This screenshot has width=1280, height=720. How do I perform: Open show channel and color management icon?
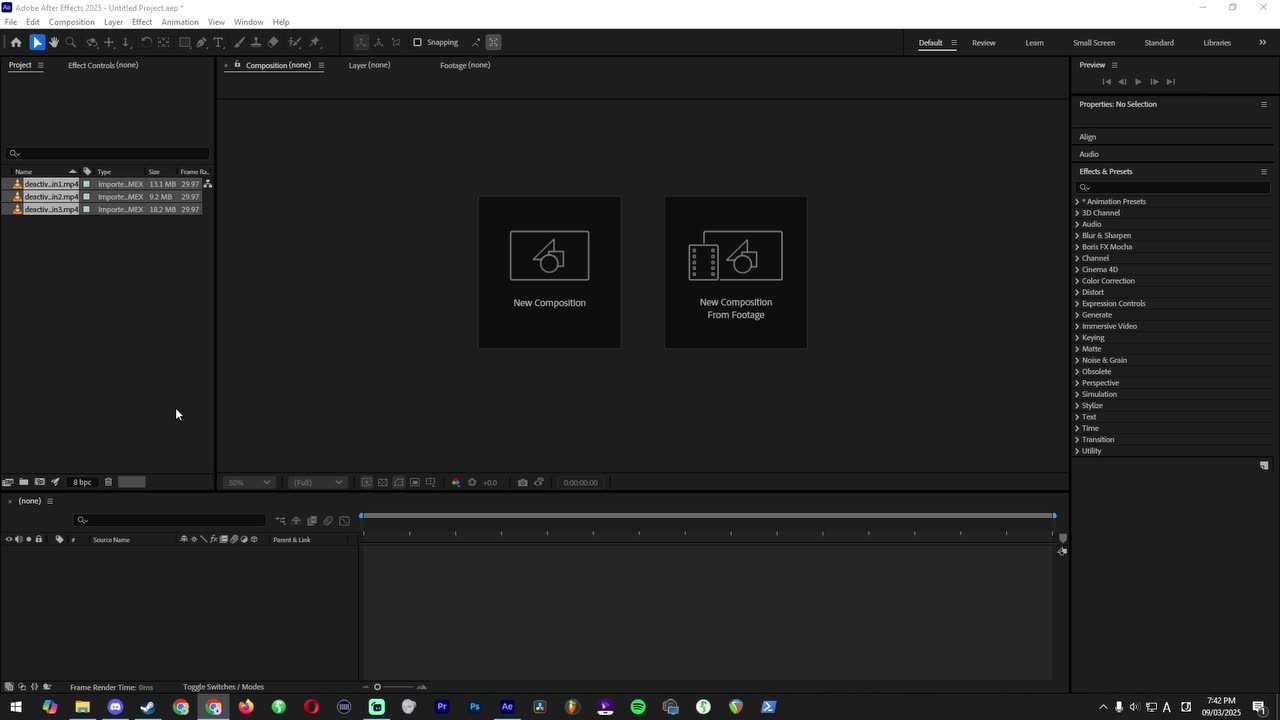456,482
